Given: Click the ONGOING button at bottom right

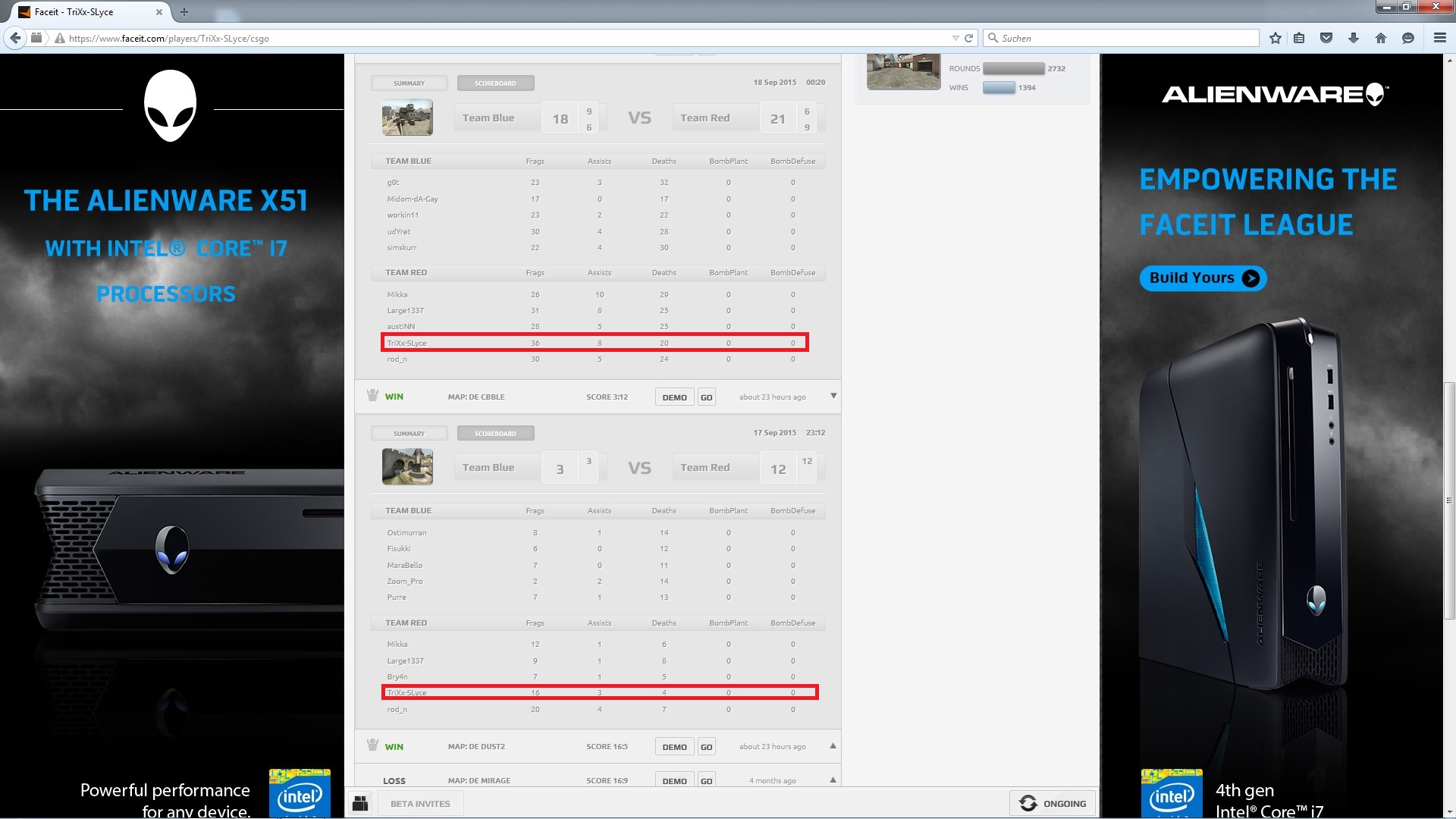Looking at the screenshot, I should click(x=1053, y=804).
